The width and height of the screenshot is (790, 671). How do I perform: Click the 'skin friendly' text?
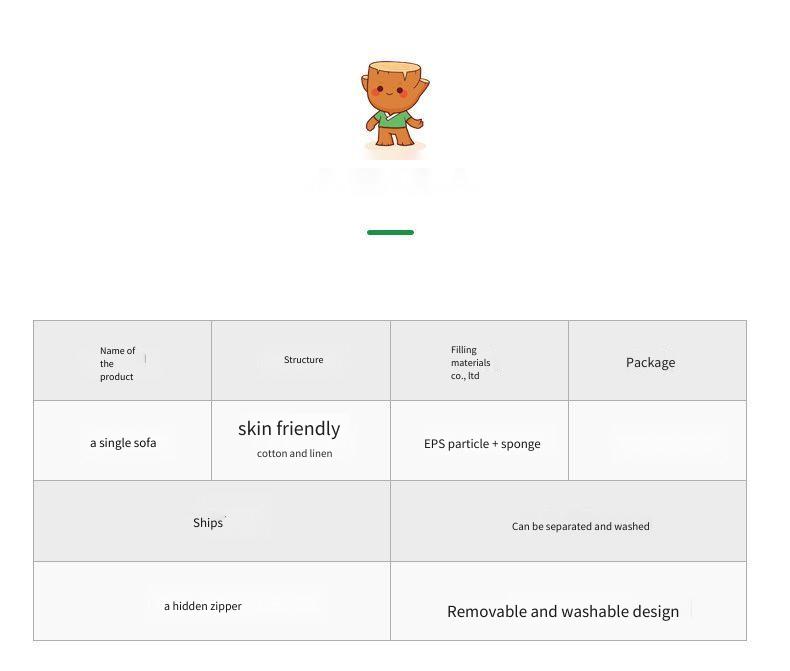[289, 429]
